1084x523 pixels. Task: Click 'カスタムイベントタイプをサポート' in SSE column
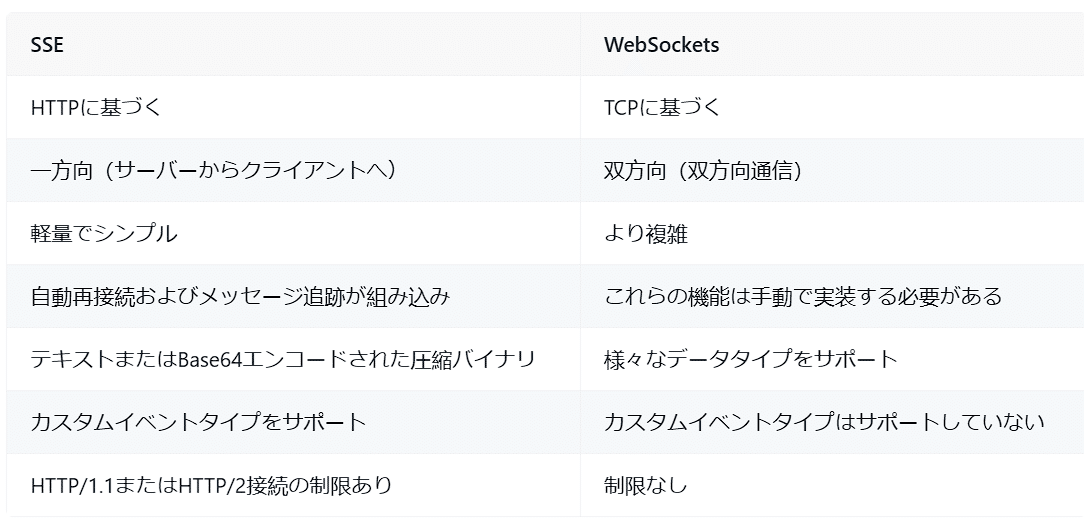293,422
